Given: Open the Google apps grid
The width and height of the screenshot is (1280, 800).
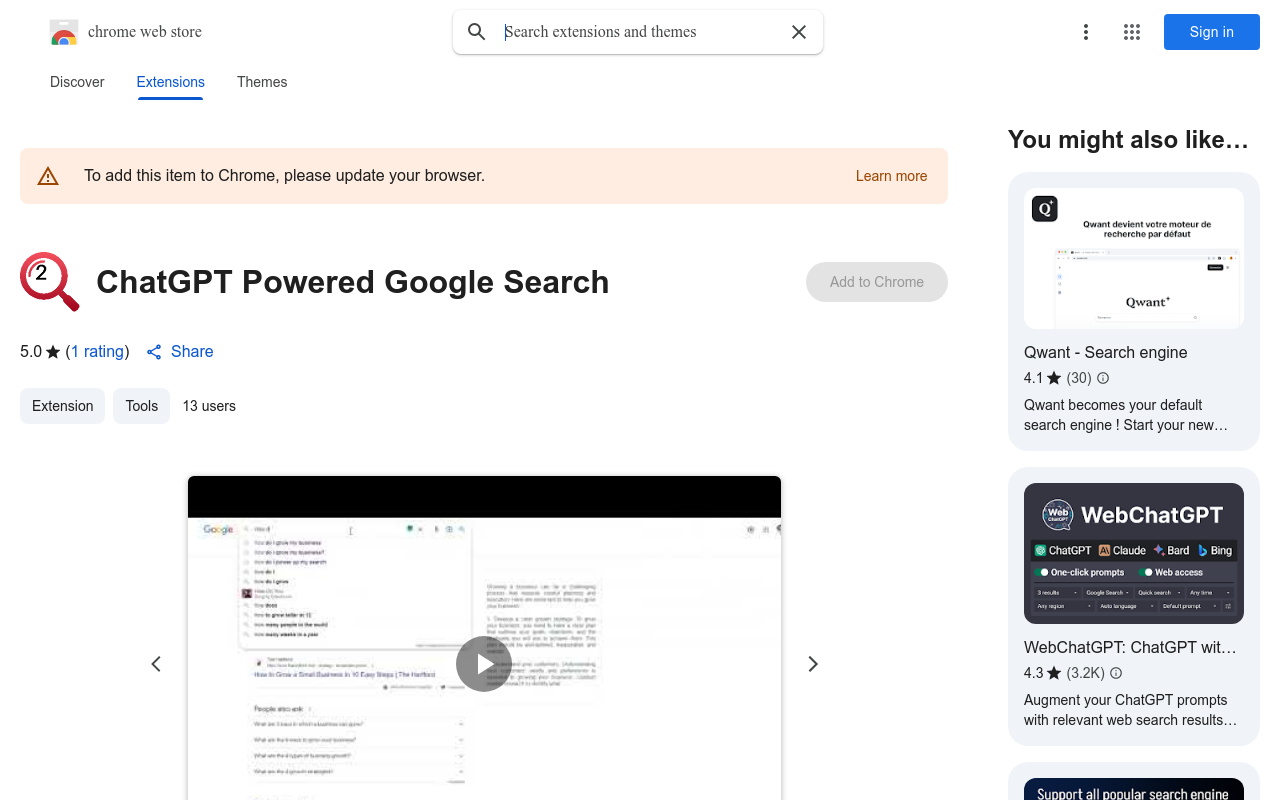Looking at the screenshot, I should pos(1132,32).
